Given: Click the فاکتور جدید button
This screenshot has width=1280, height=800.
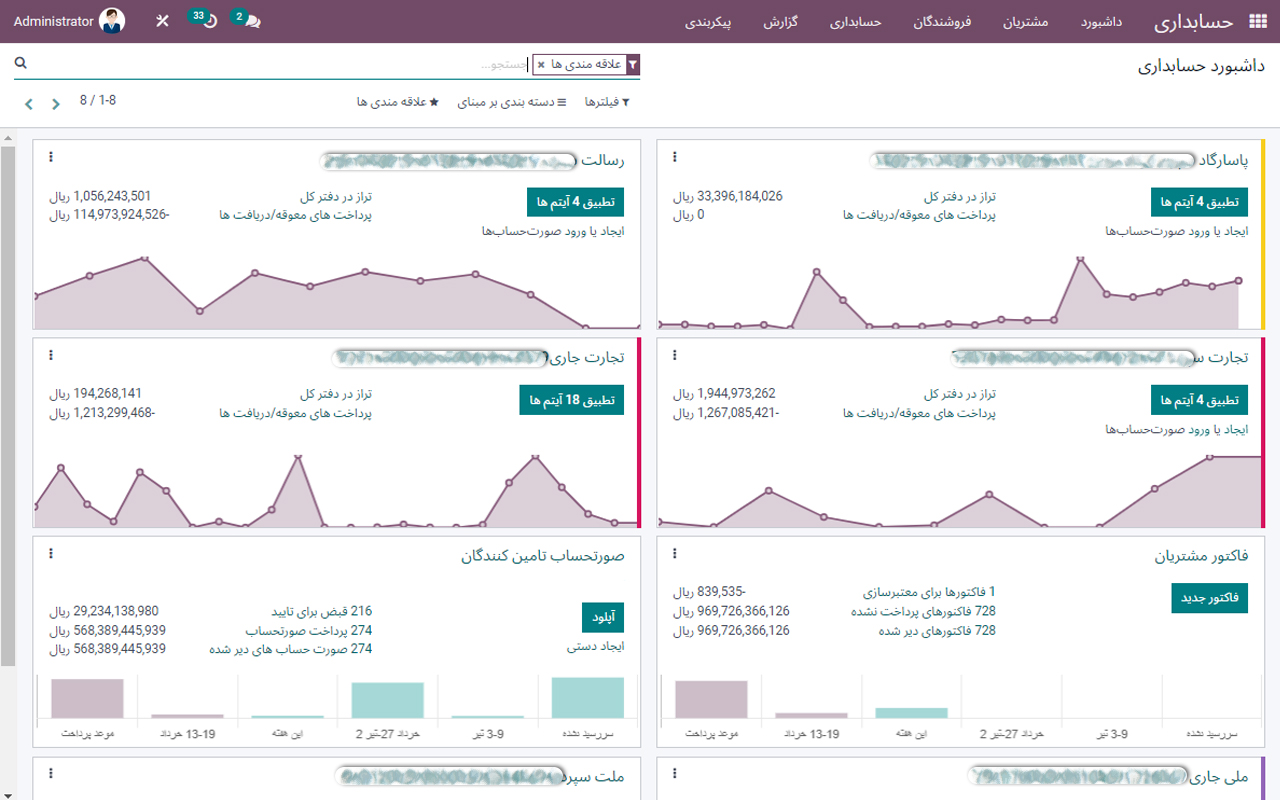Looking at the screenshot, I should 1208,598.
